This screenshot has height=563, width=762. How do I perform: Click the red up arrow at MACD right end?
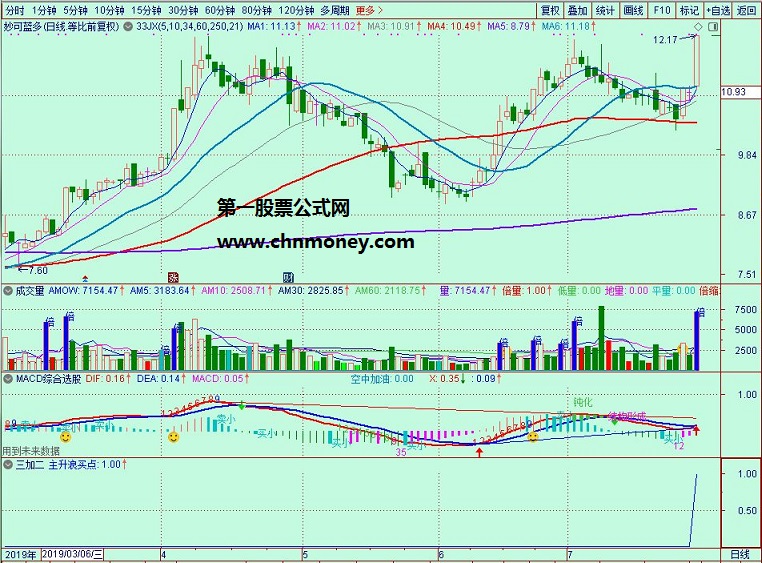coord(696,429)
